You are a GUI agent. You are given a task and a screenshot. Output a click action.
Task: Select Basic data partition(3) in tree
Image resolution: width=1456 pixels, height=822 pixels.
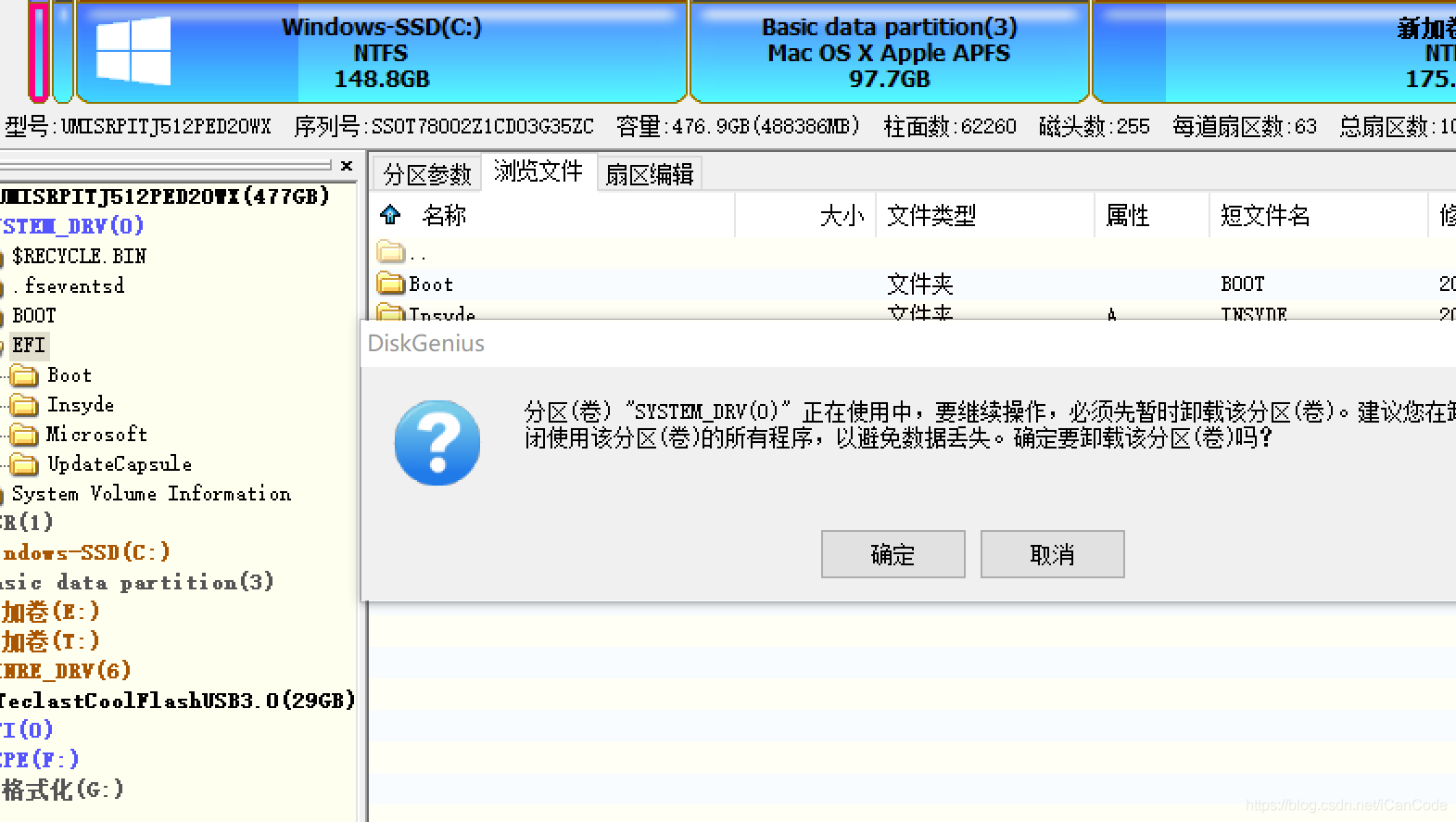click(137, 582)
